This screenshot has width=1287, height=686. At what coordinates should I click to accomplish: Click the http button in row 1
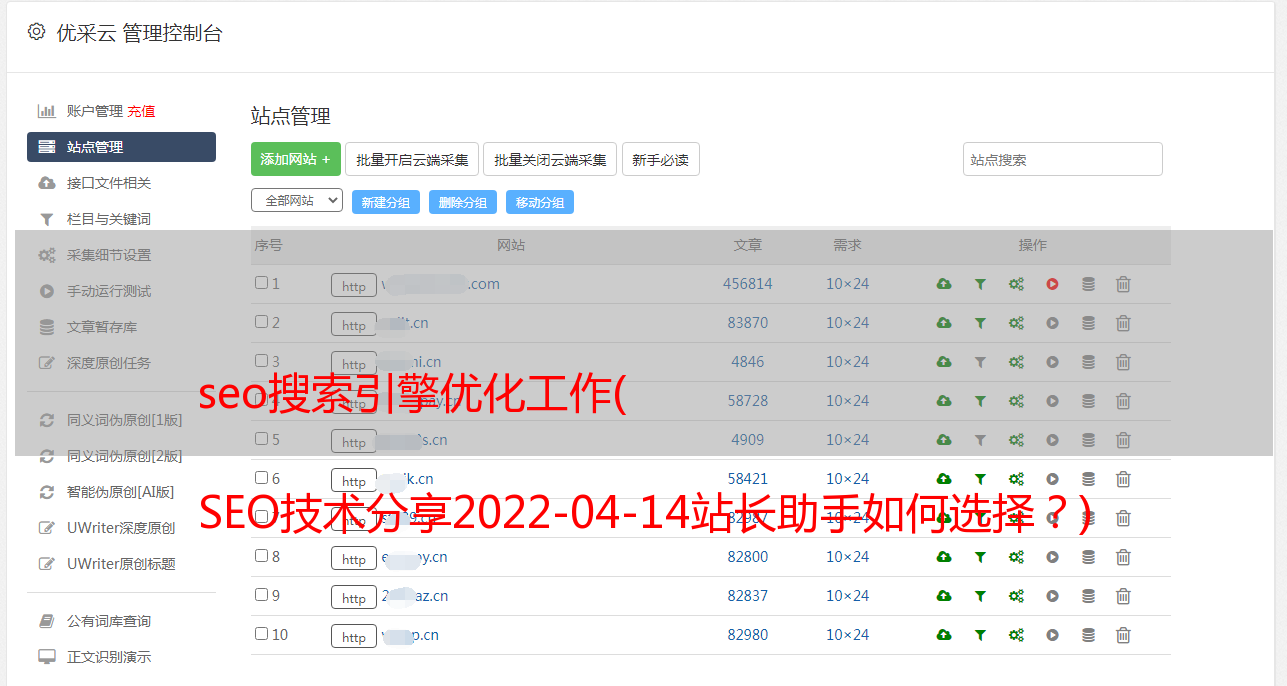pyautogui.click(x=354, y=285)
